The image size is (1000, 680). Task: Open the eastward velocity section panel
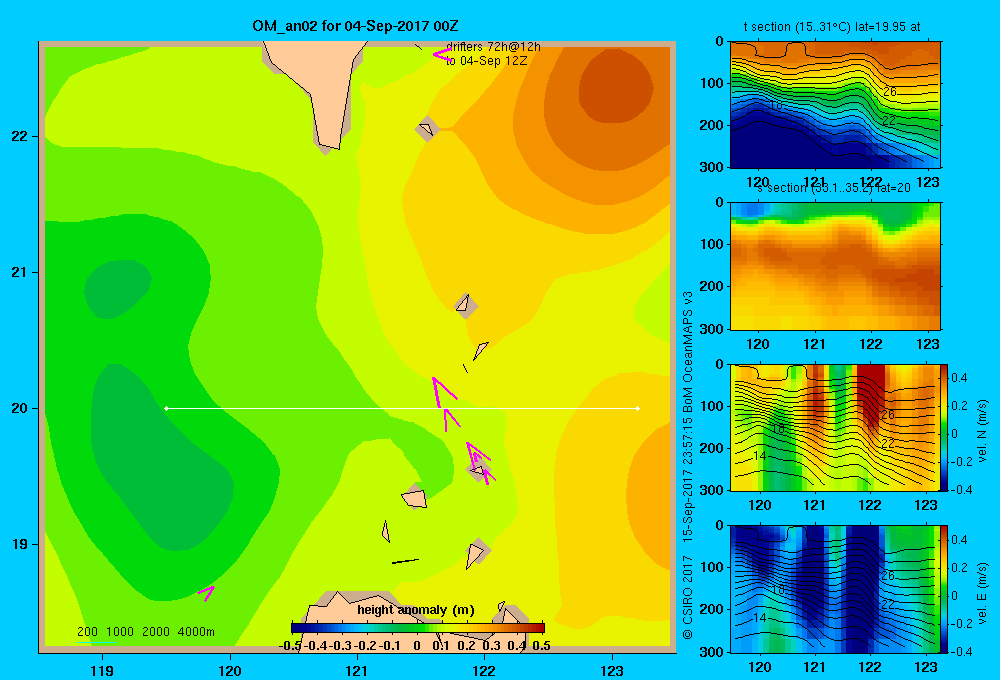point(835,588)
